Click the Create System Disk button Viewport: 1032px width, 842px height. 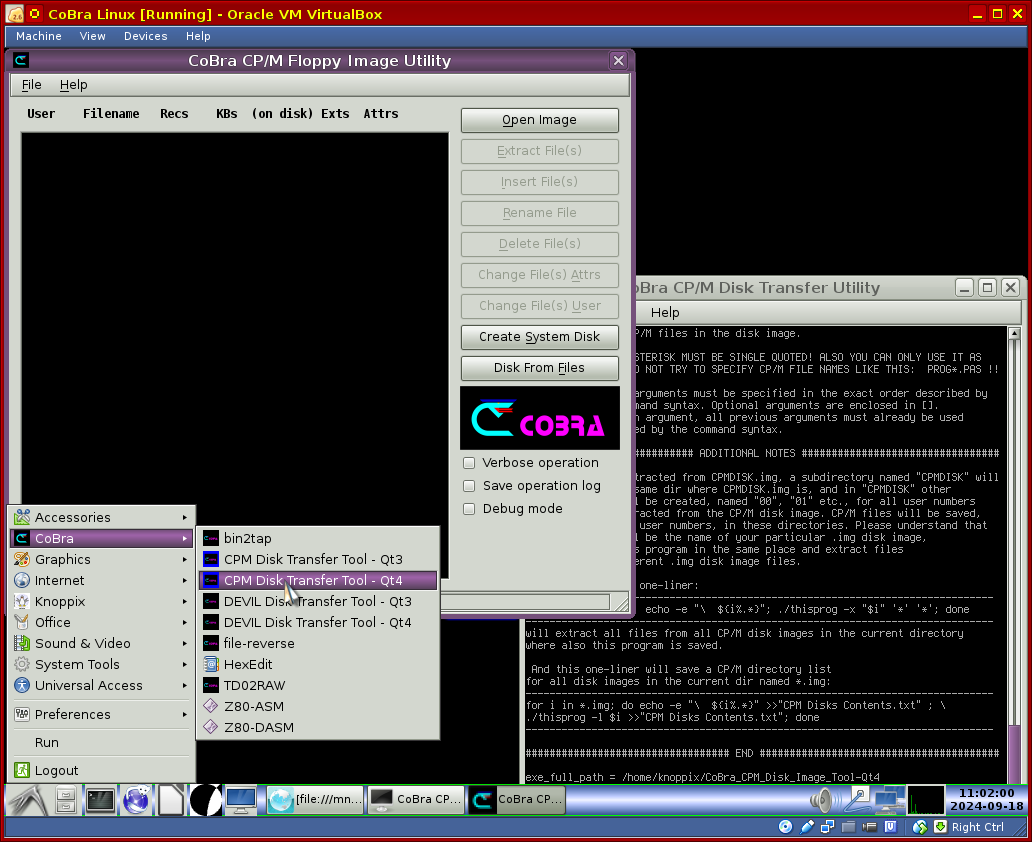pos(539,337)
